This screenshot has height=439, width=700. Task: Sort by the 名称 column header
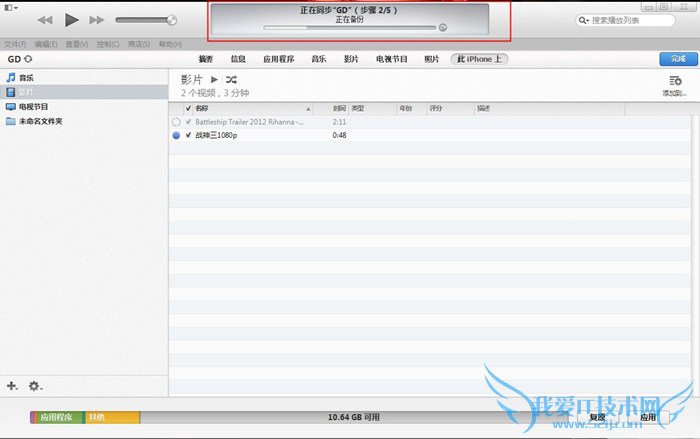tap(253, 108)
